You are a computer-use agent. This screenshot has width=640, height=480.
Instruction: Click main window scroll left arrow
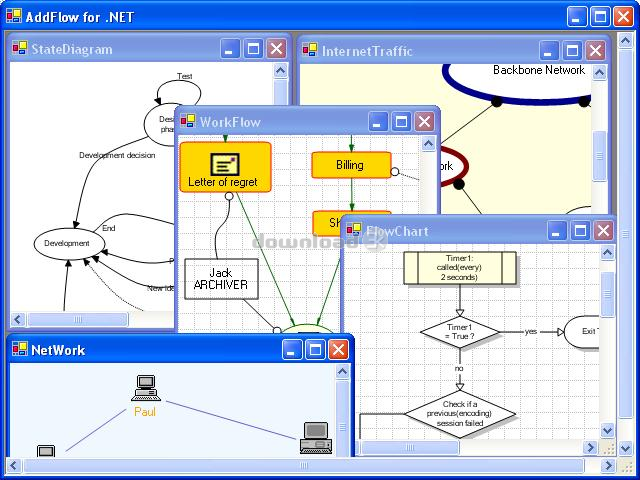[x=13, y=465]
